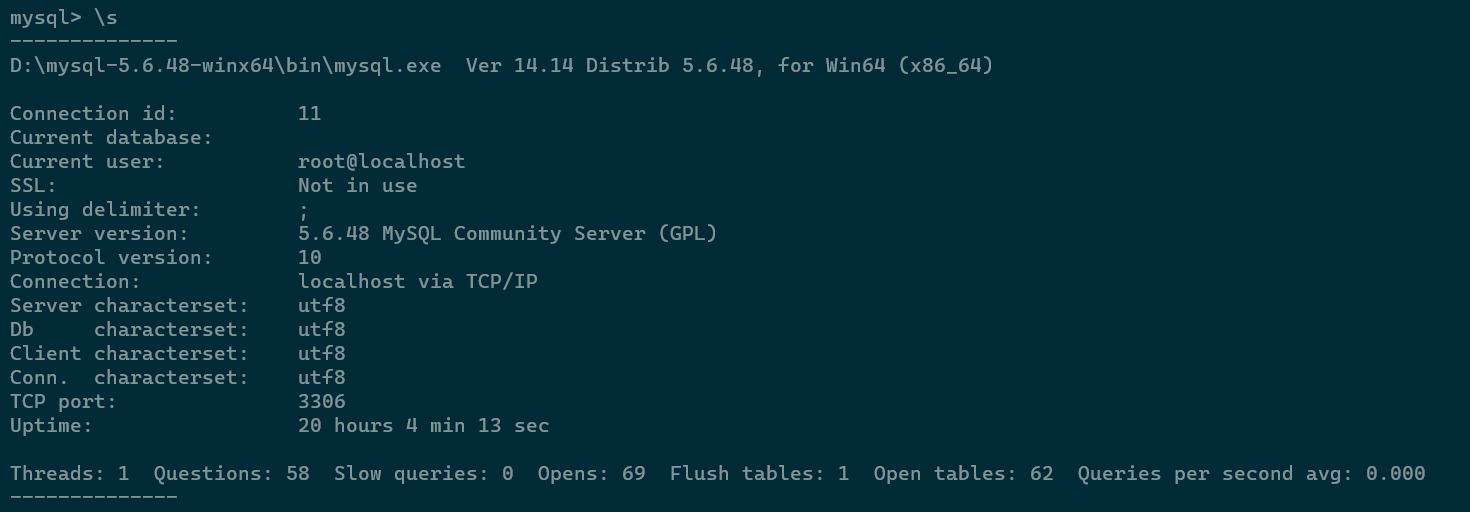Screen dimensions: 1470x512
Task: Click the 'Open tables: 62' statistic
Action: click(963, 474)
